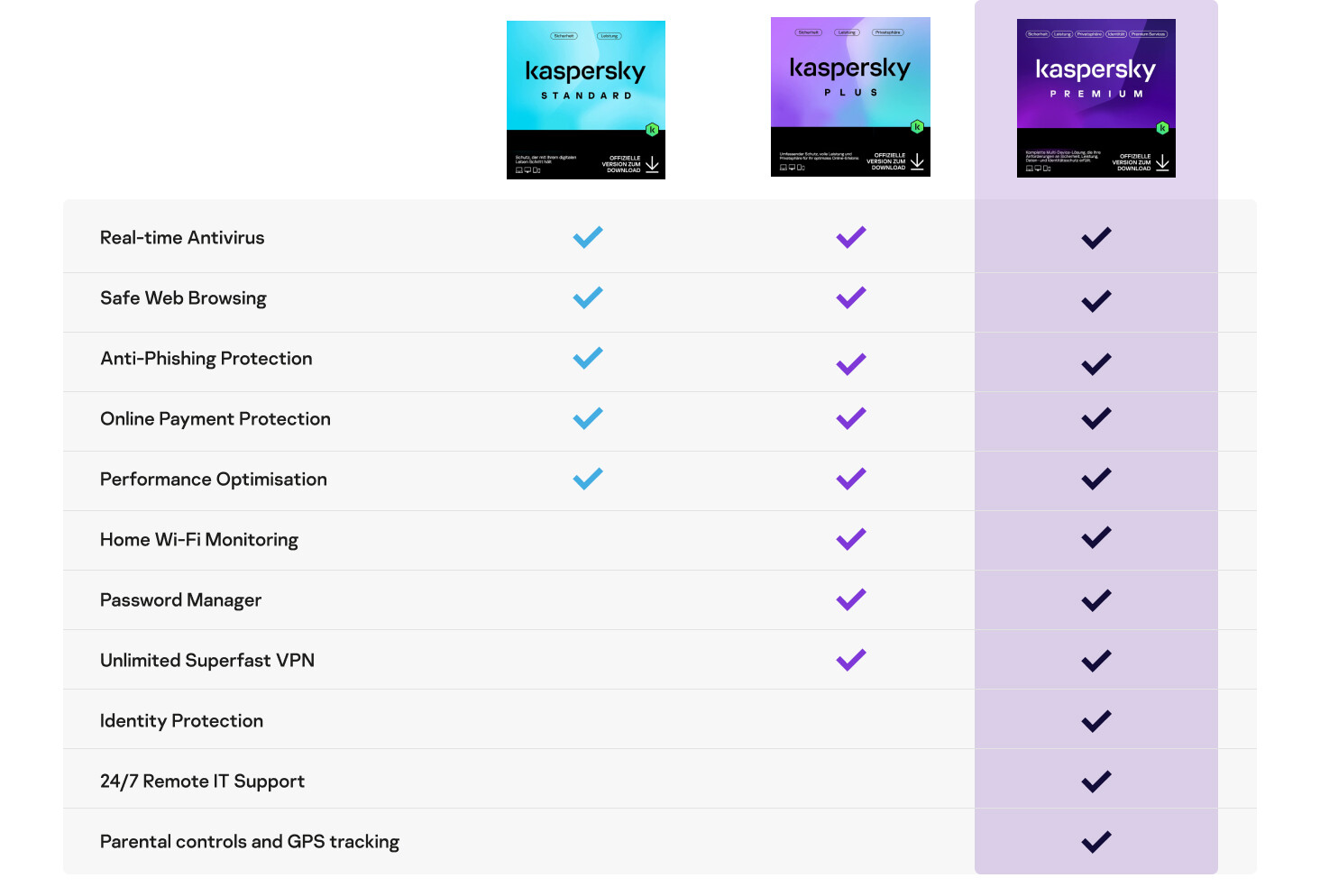The image size is (1320, 896).
Task: Click the Kaspersky Premium product box
Action: (x=1095, y=97)
